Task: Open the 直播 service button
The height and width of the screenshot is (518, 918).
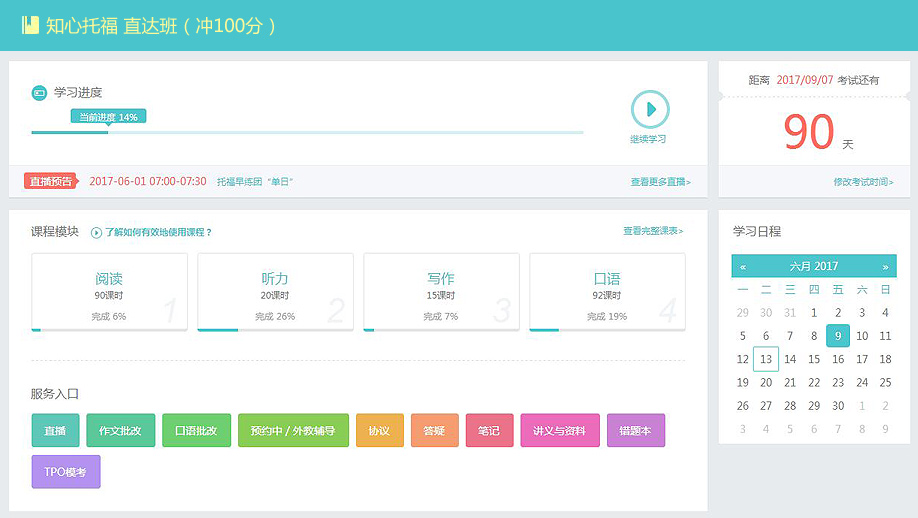Action: 55,430
